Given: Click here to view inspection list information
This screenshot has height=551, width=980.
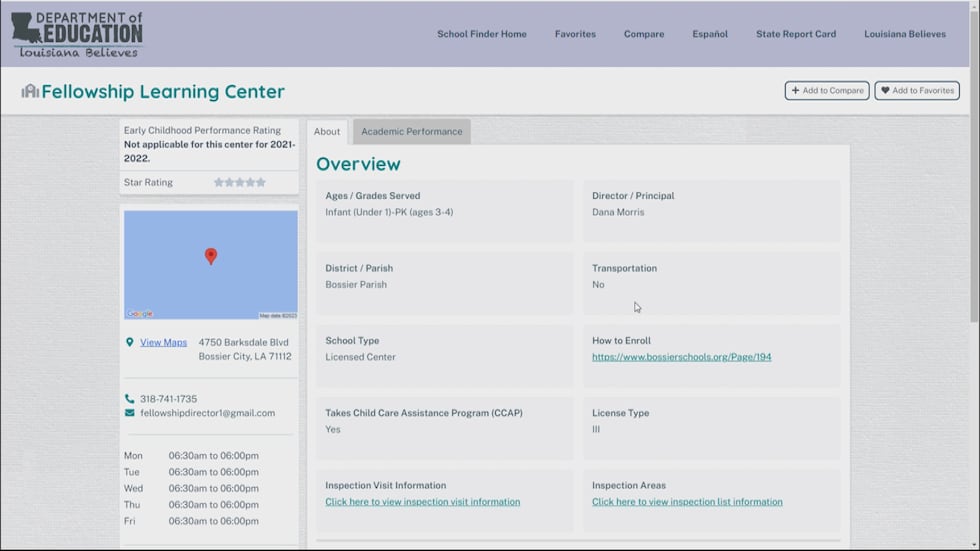Looking at the screenshot, I should pyautogui.click(x=687, y=502).
